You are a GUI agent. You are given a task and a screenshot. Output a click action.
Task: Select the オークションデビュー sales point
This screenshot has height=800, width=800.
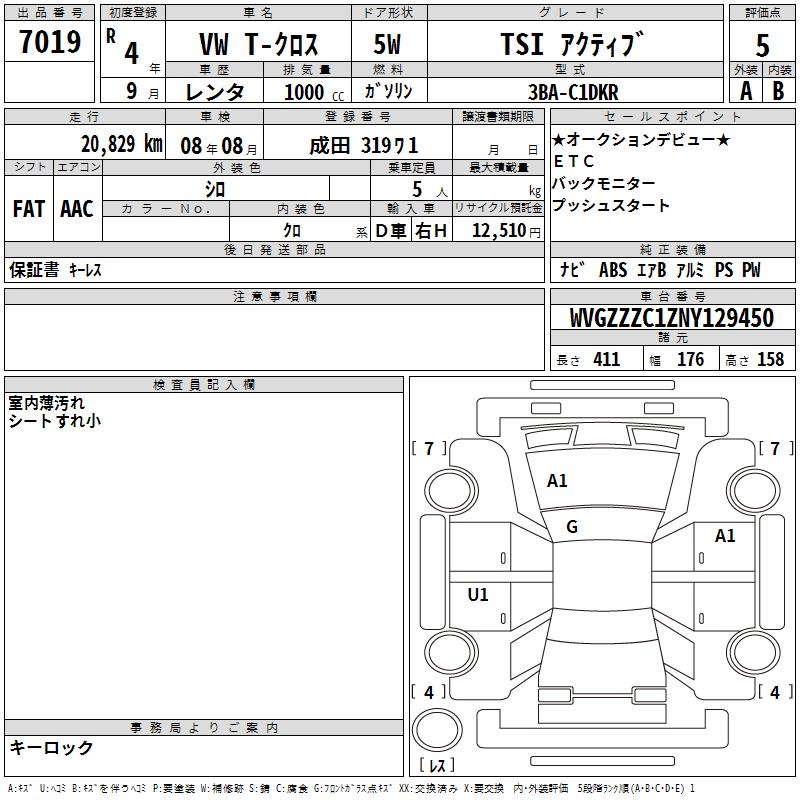point(641,139)
